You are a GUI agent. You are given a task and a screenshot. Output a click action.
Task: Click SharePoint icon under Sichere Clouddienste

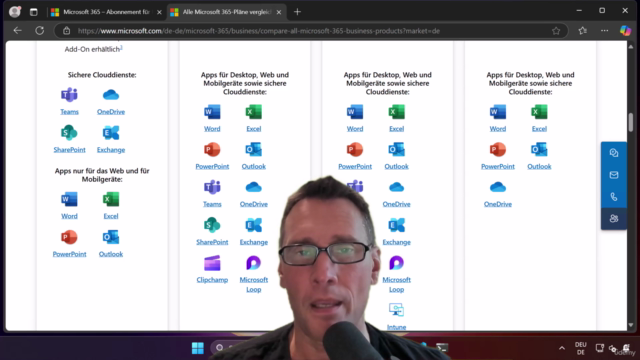coord(69,133)
